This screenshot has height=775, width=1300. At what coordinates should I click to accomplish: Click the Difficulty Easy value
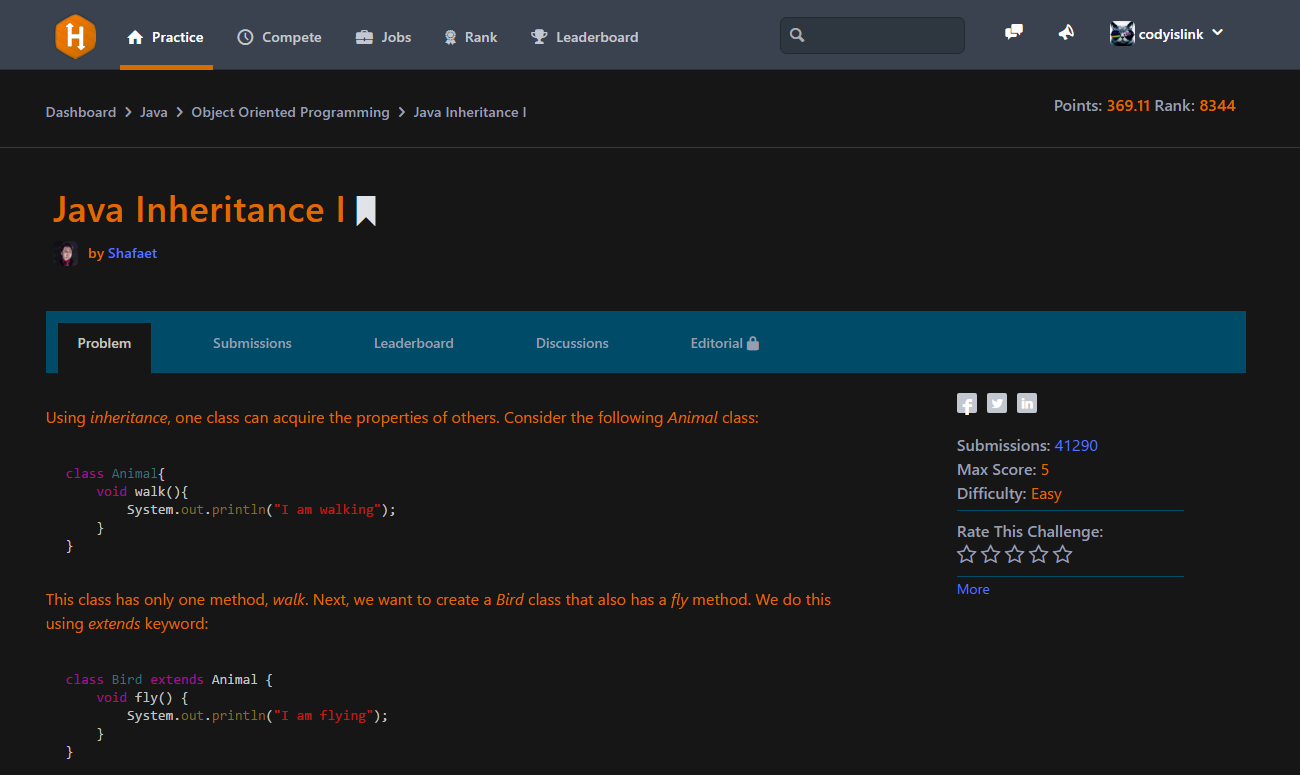1046,494
